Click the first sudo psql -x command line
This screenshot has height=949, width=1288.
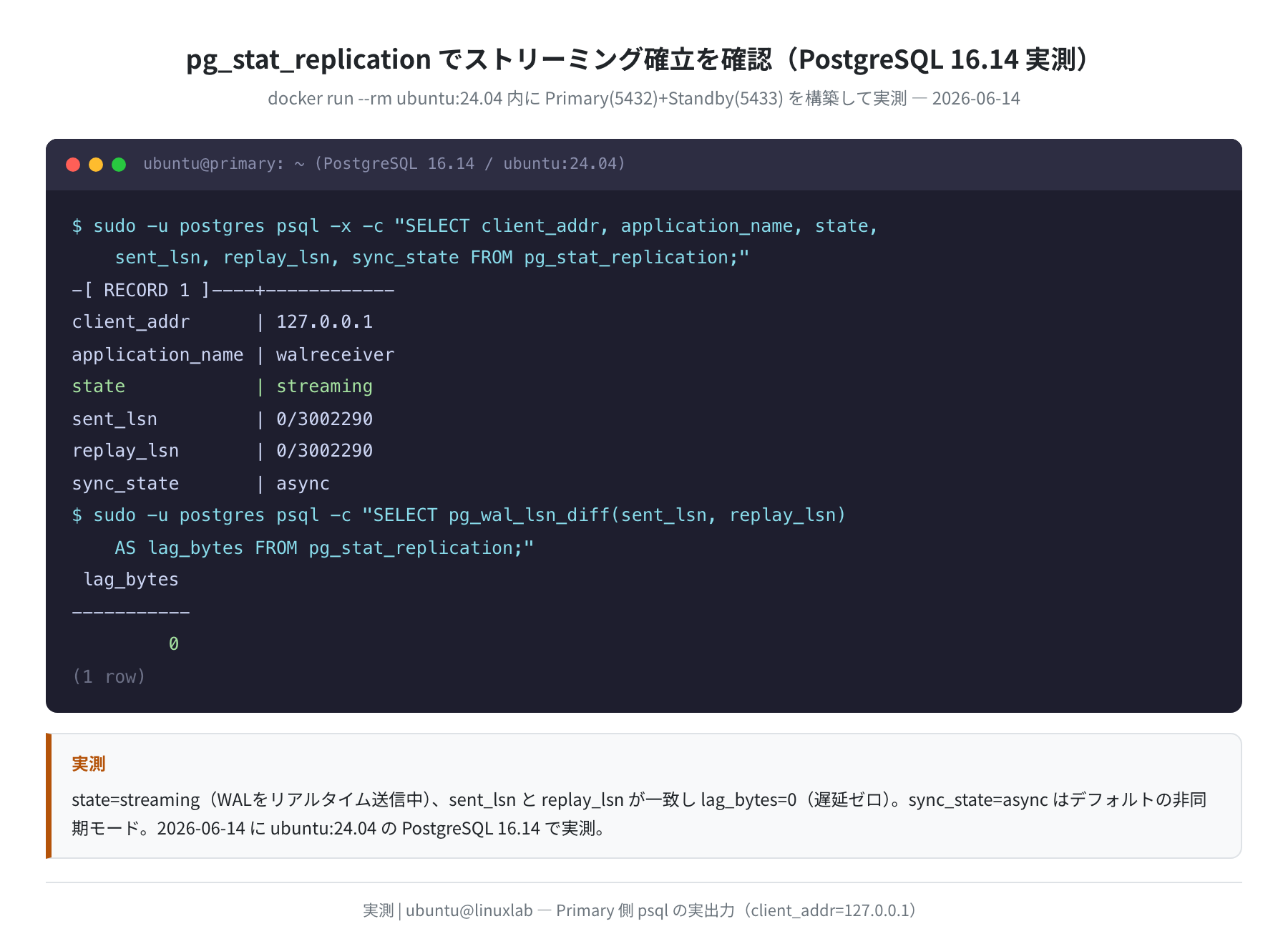[x=475, y=226]
